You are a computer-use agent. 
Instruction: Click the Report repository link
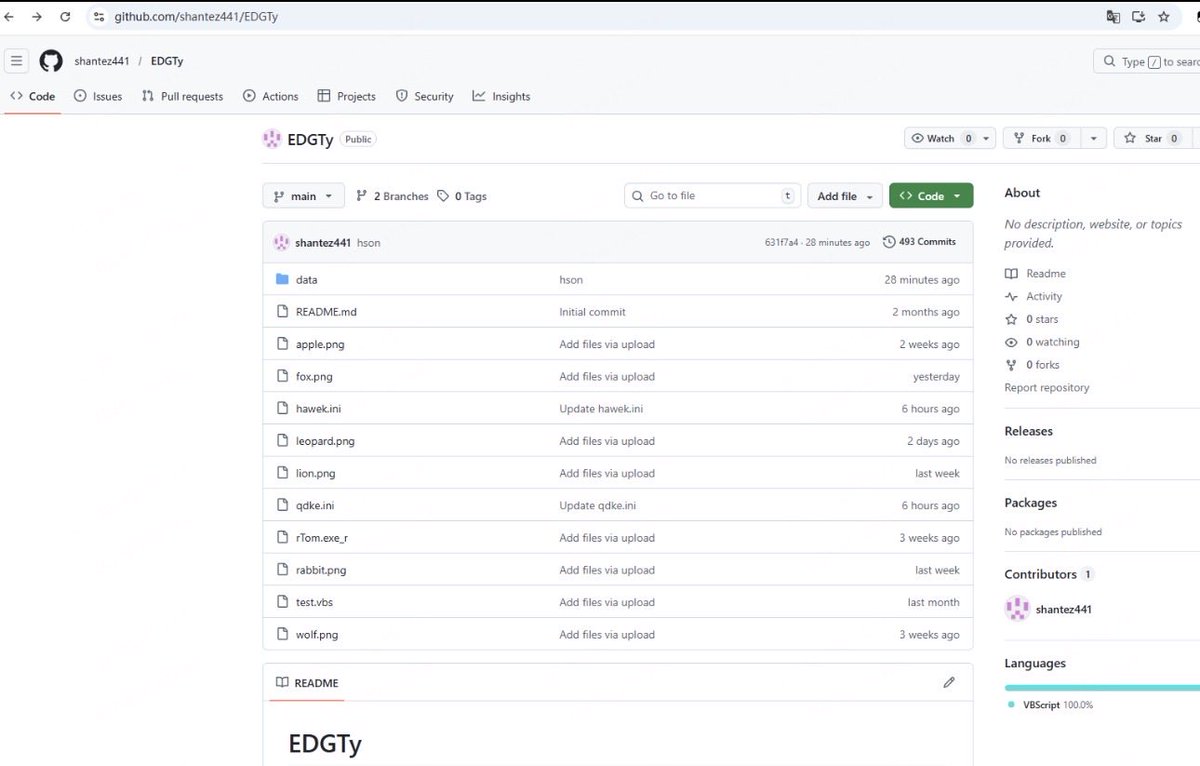pyautogui.click(x=1047, y=388)
